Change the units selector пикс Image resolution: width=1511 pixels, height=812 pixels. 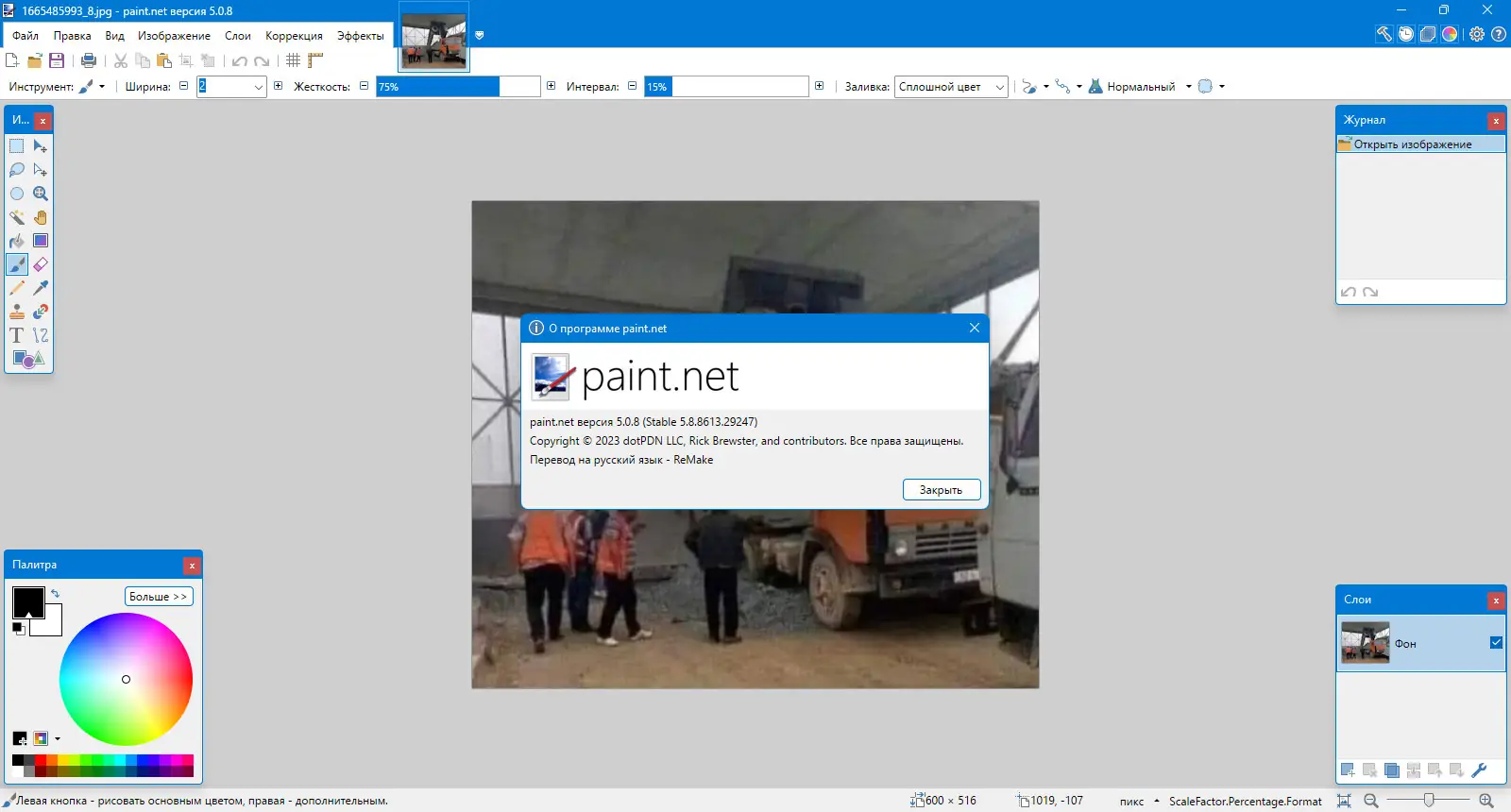[x=1139, y=802]
